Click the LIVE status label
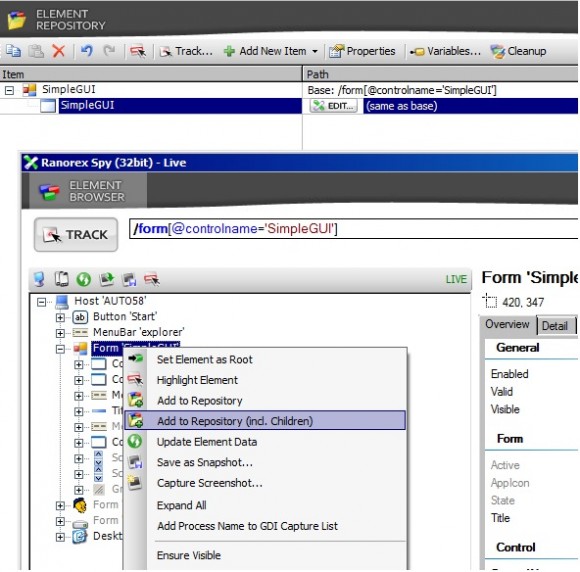The image size is (580, 572). click(456, 279)
